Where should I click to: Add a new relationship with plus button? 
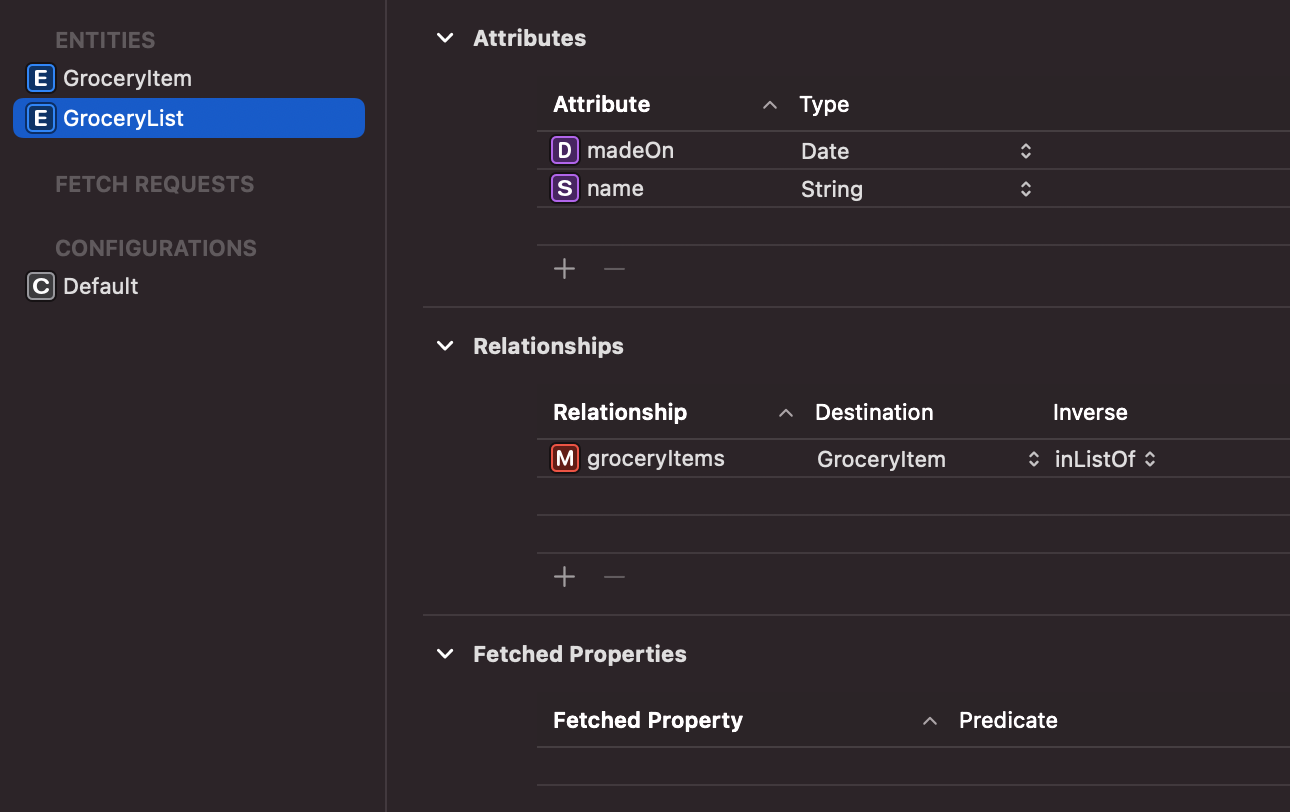click(x=565, y=577)
